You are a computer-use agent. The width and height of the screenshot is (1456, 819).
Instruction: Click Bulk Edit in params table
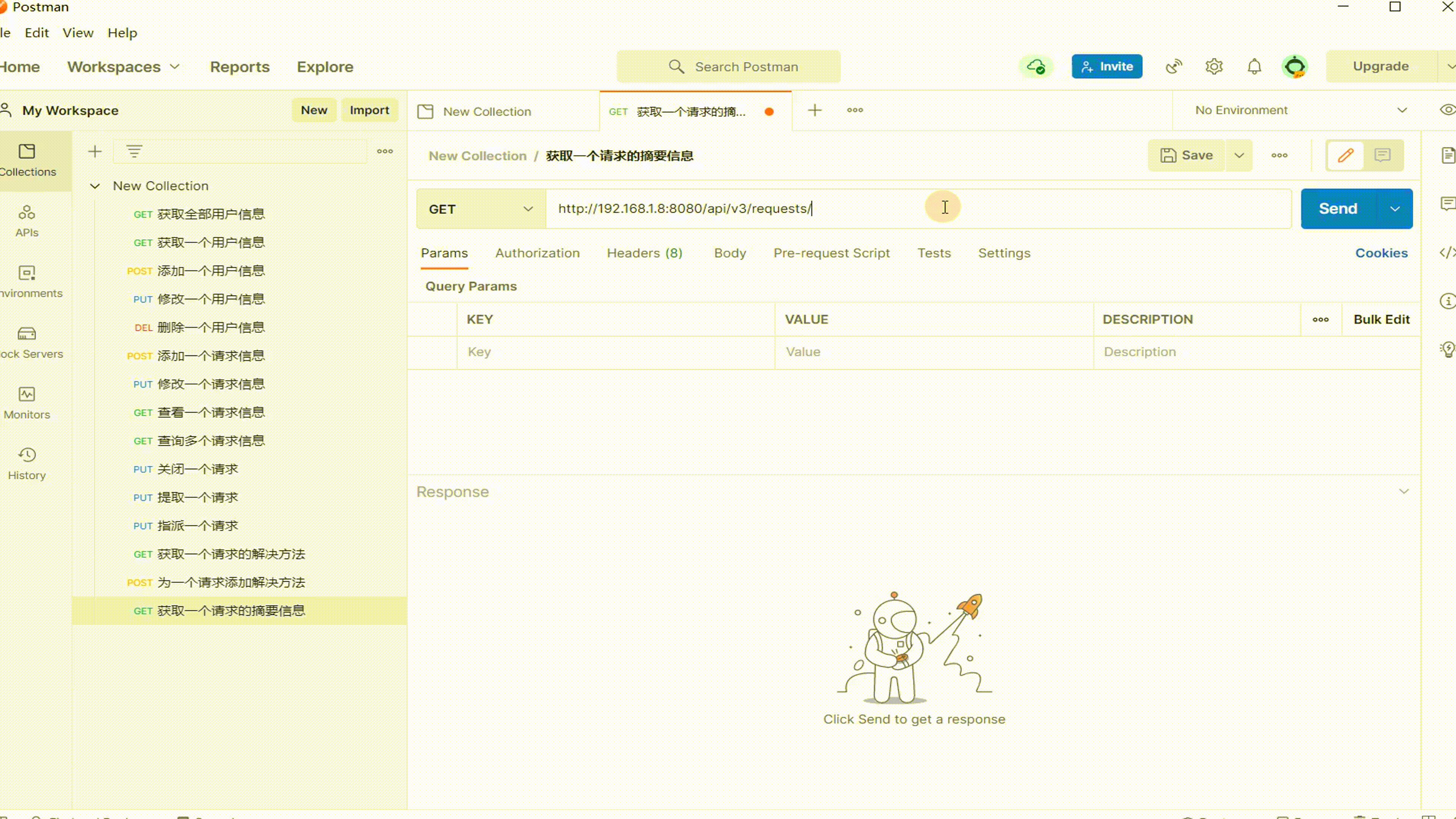(x=1381, y=320)
